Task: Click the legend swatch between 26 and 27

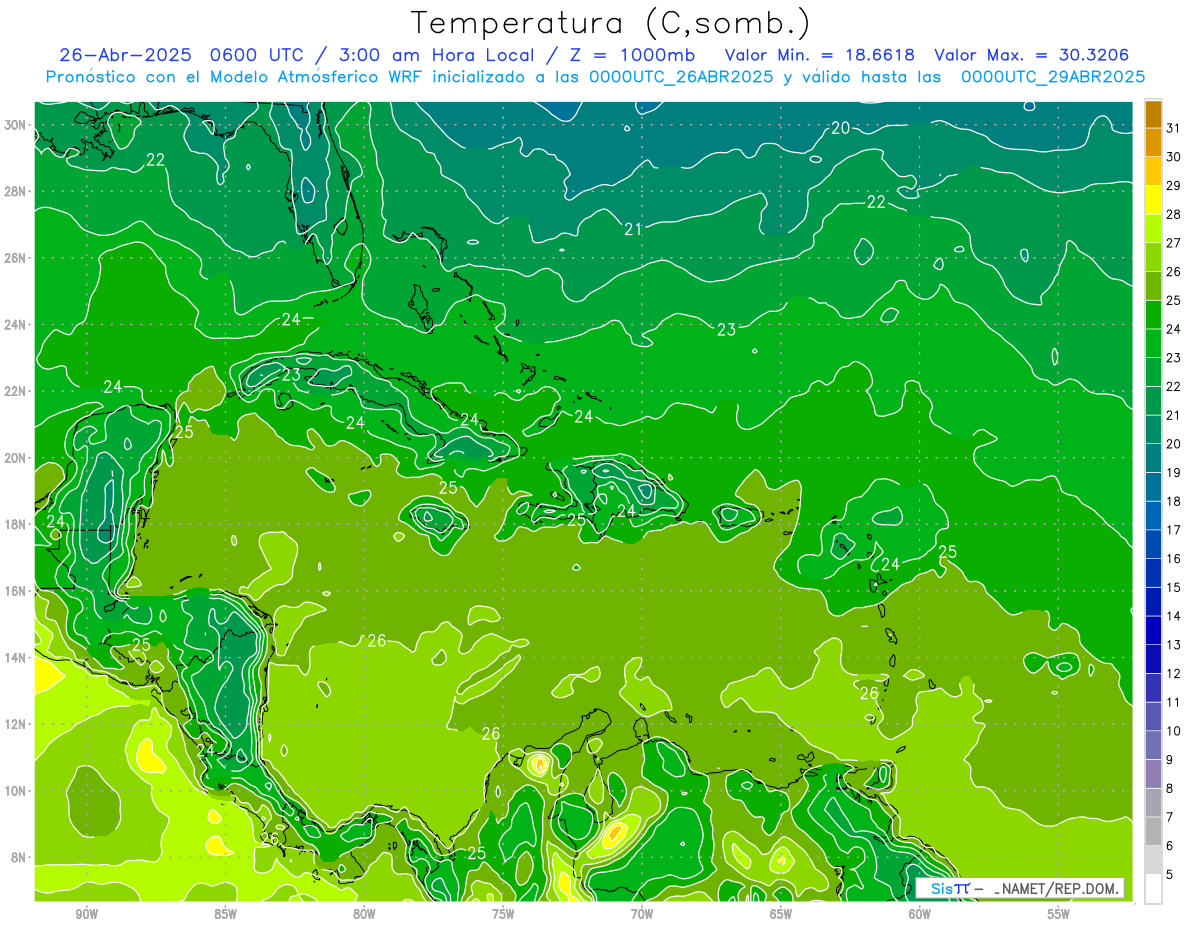Action: pyautogui.click(x=1153, y=257)
